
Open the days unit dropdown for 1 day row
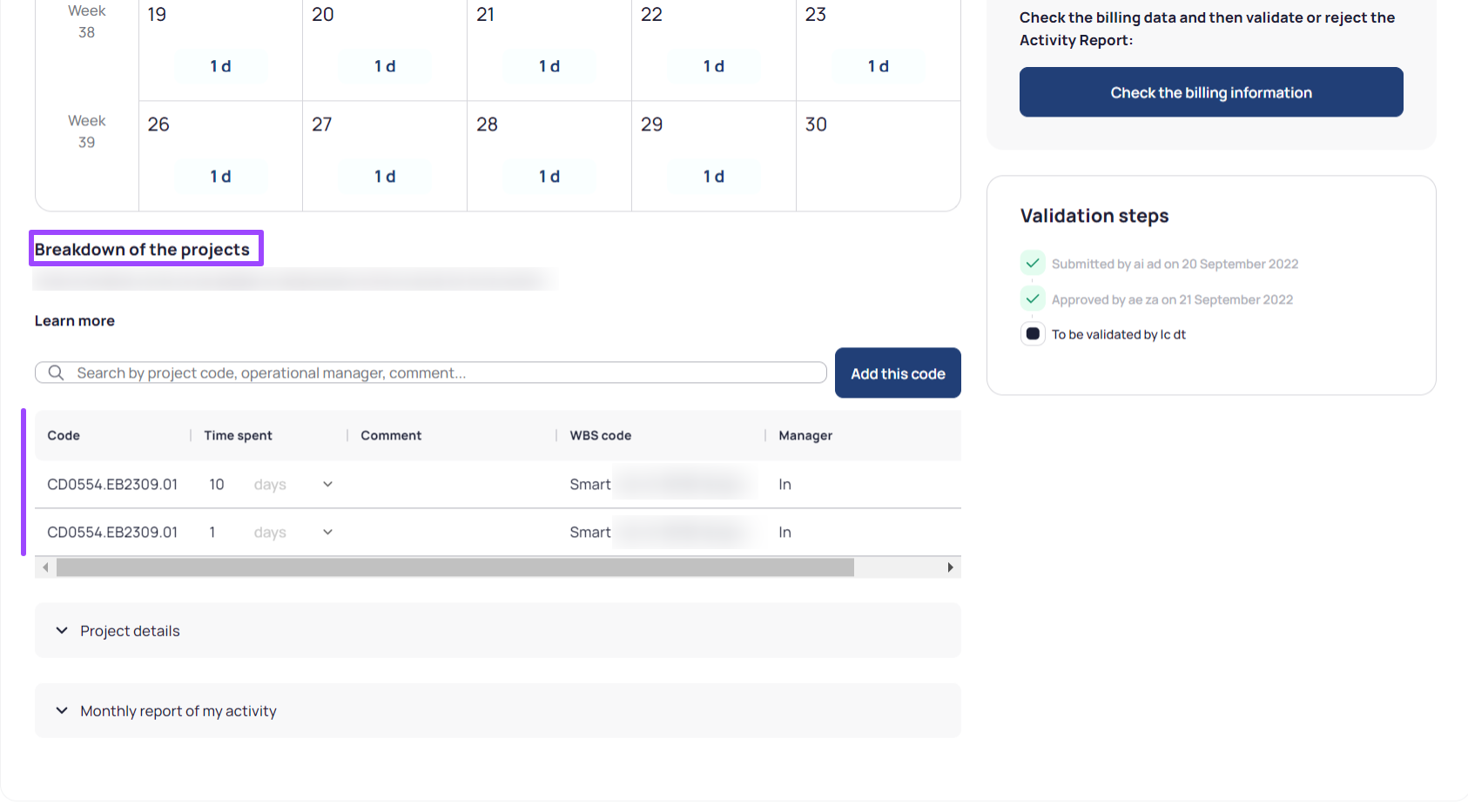(327, 533)
